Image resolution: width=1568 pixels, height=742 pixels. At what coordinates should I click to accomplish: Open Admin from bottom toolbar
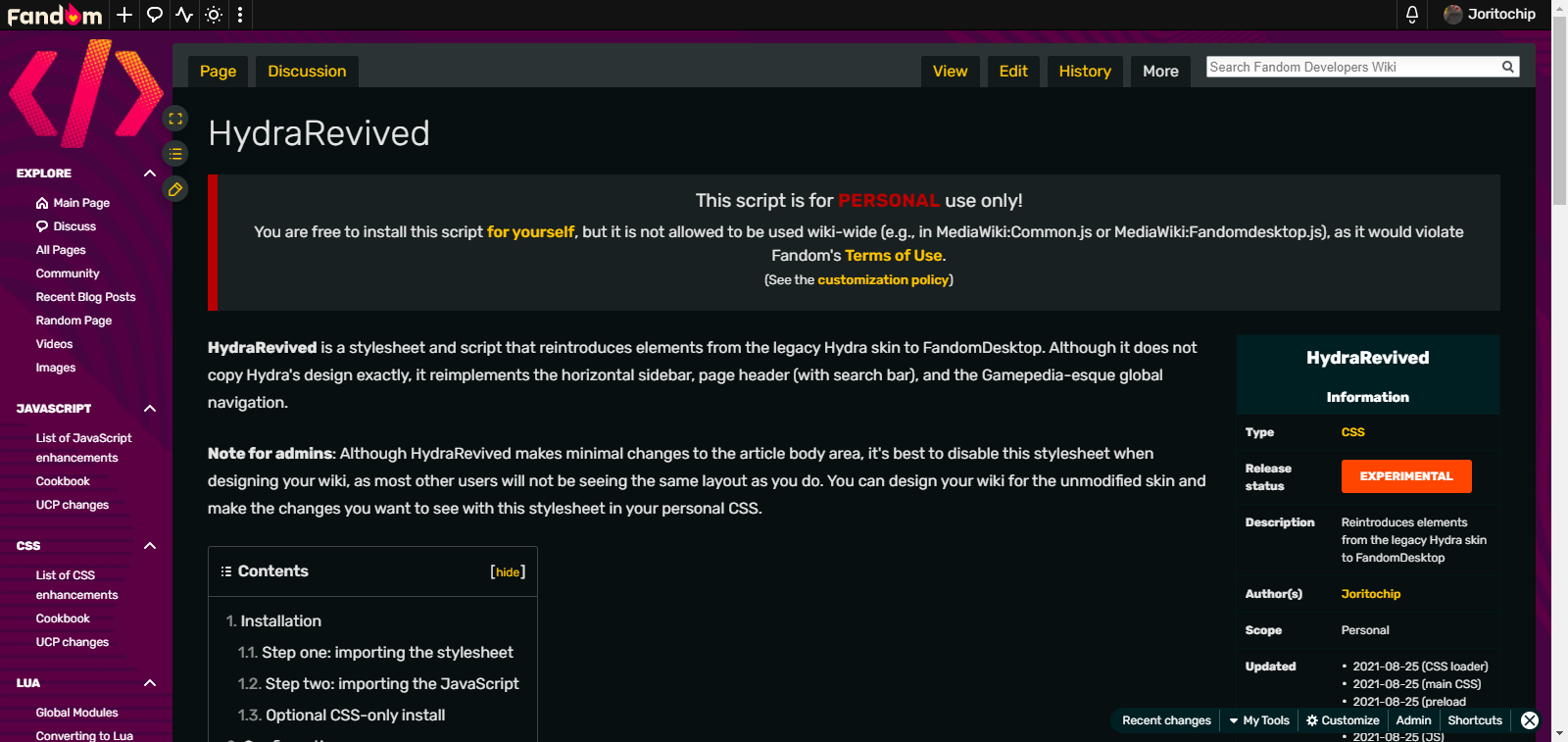tap(1413, 720)
